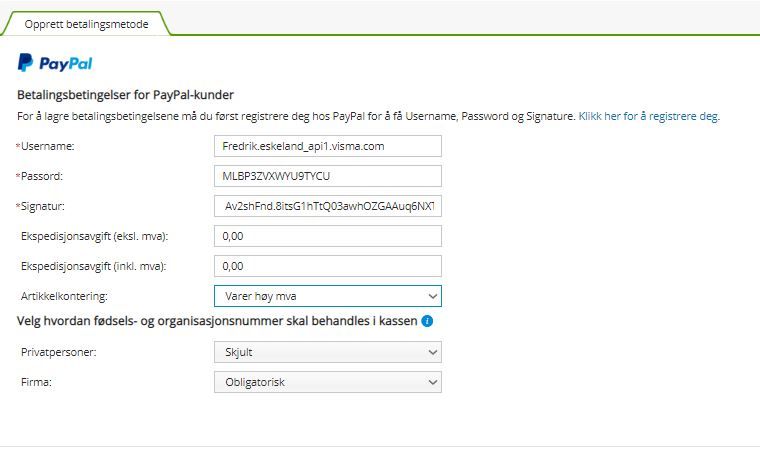
Task: Click the fødsels- og organisasjonsnummer heading
Action: (216, 321)
